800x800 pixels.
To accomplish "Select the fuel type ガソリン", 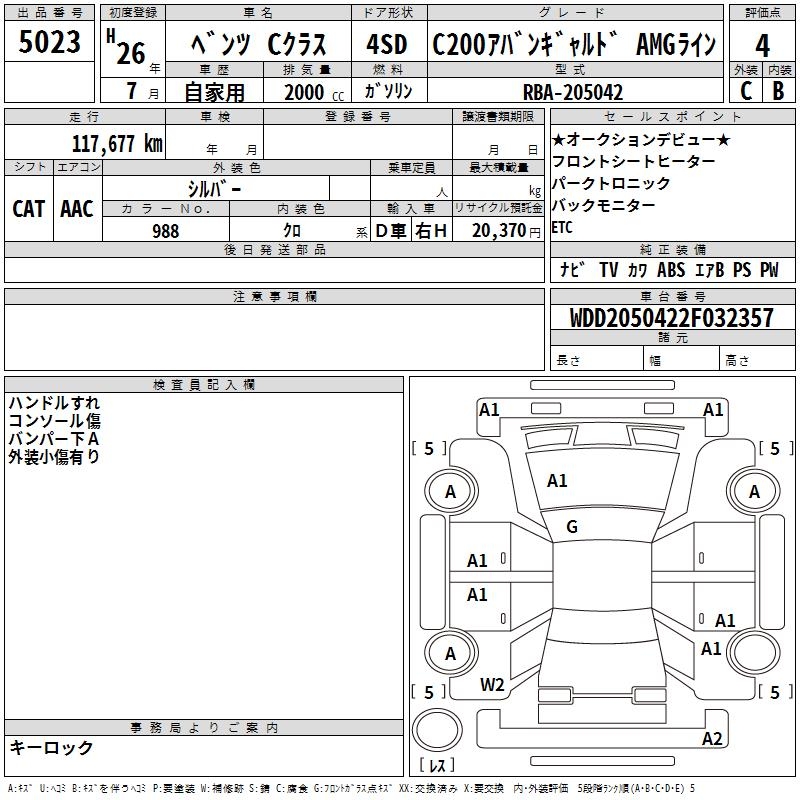I will pyautogui.click(x=388, y=91).
